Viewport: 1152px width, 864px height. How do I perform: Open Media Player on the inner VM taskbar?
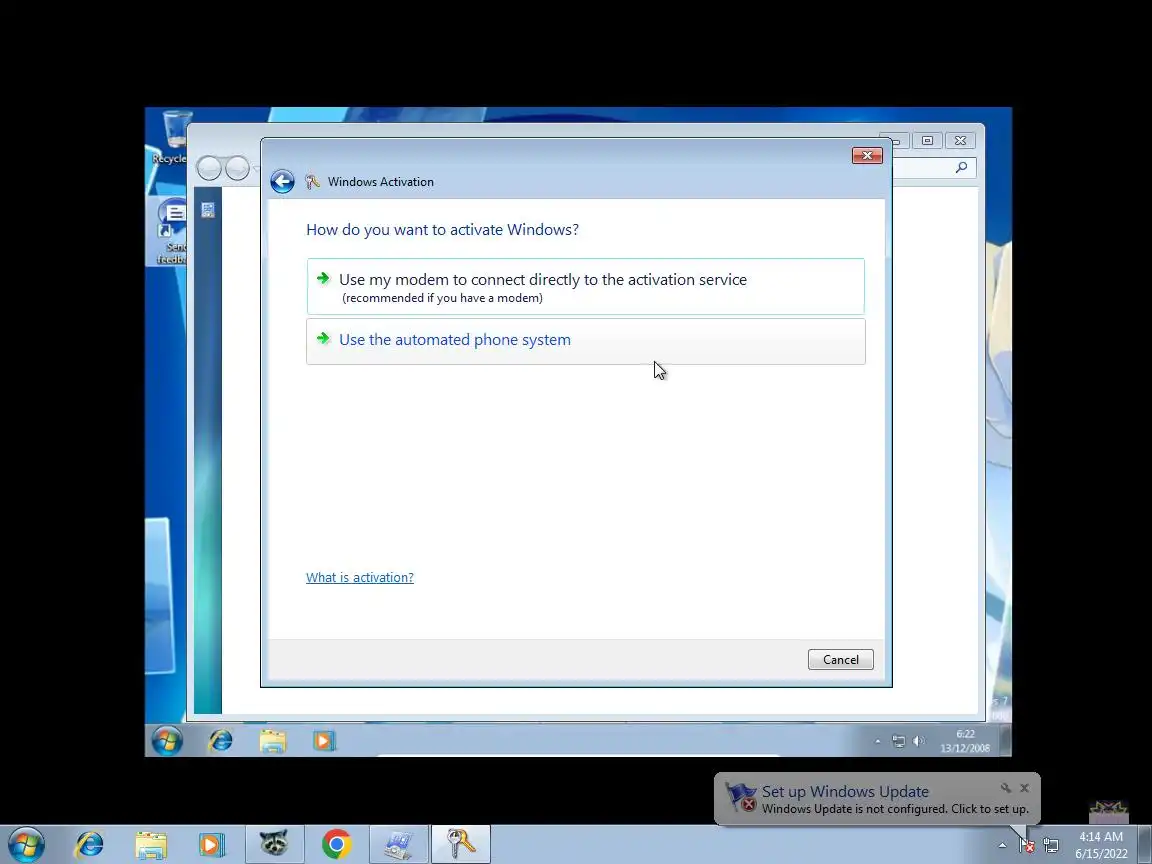(324, 741)
